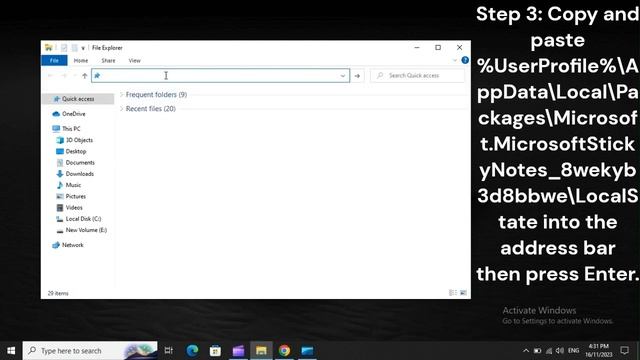Switch to large icons view in status bar
The image size is (640, 360).
click(x=463, y=293)
